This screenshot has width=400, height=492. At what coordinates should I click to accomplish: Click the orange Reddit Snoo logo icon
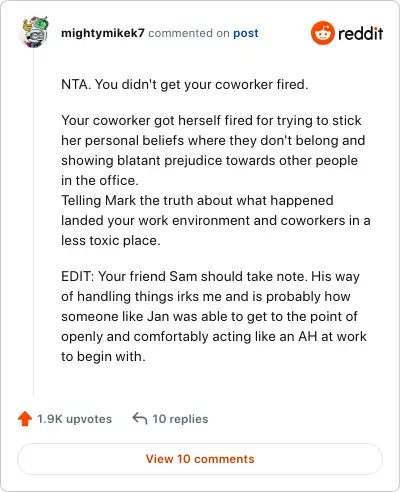(322, 33)
